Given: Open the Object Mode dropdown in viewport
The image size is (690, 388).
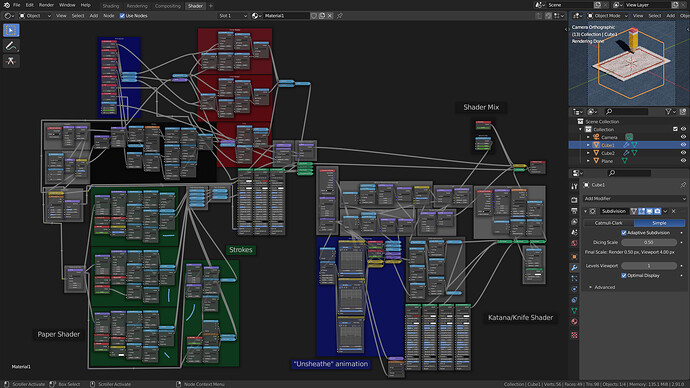Looking at the screenshot, I should (x=608, y=16).
